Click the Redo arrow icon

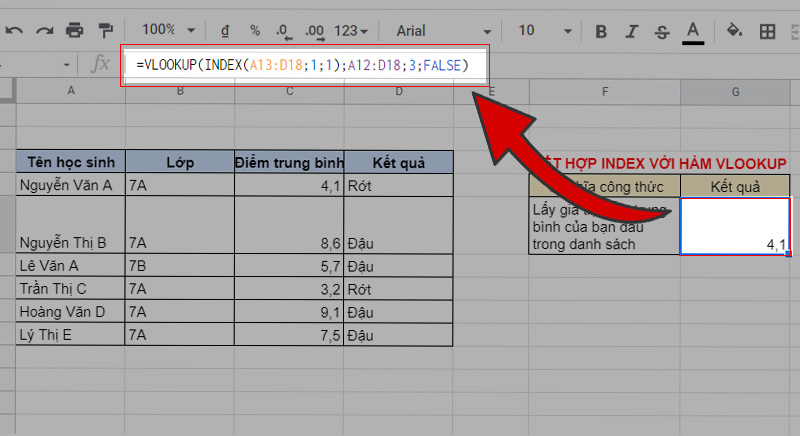click(x=44, y=30)
